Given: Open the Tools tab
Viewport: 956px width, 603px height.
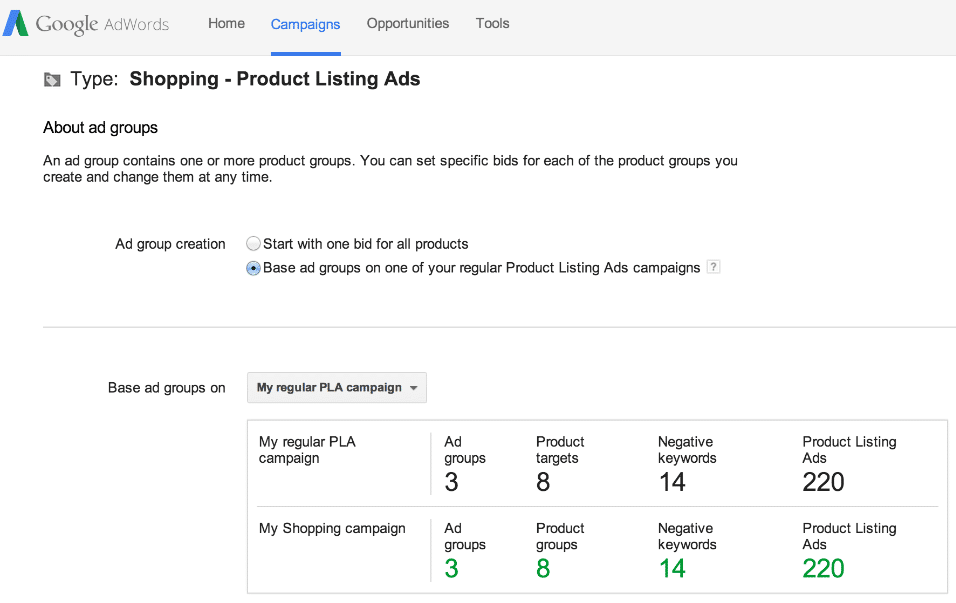Looking at the screenshot, I should (x=493, y=23).
